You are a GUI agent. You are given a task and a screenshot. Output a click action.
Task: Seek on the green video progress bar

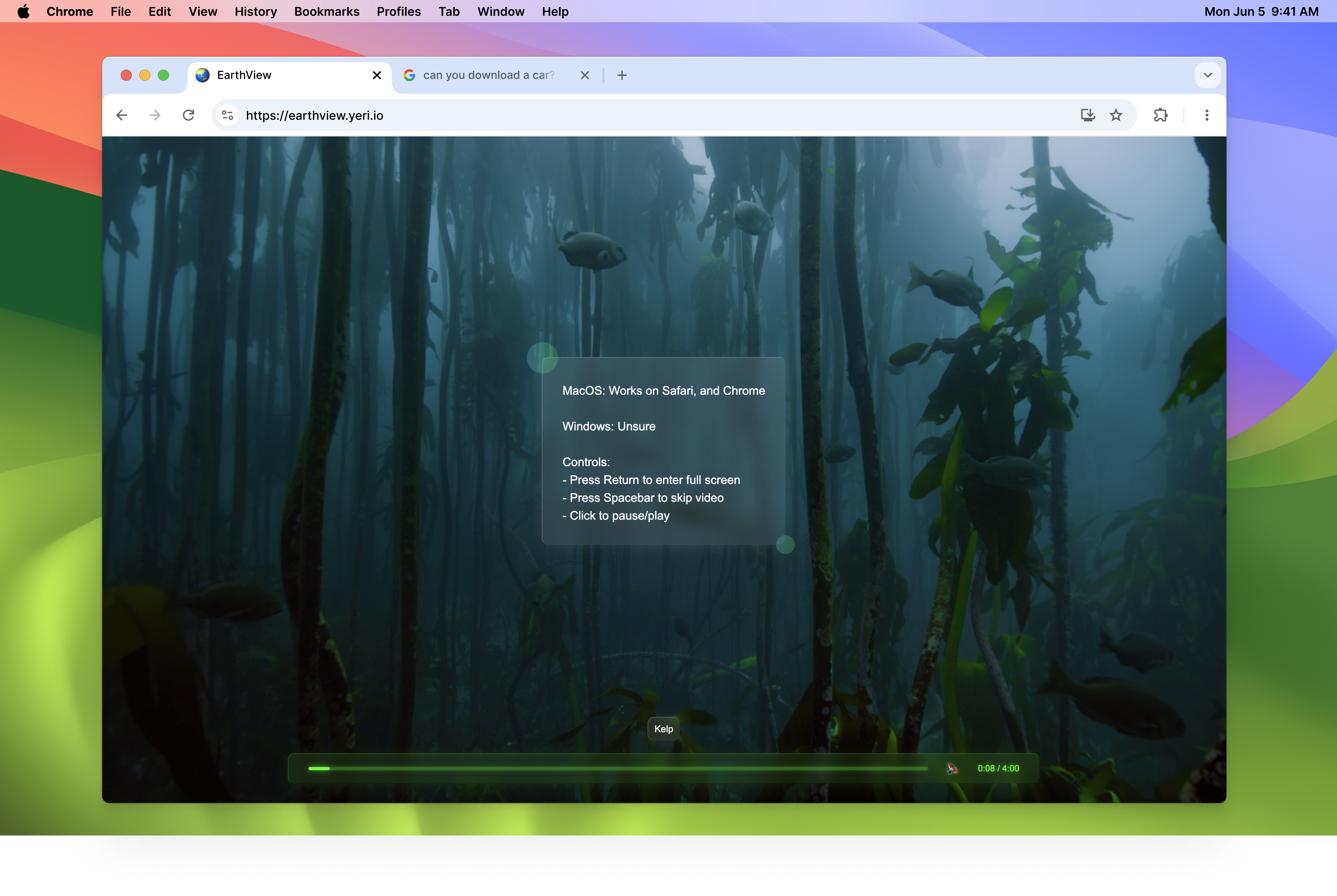click(618, 768)
